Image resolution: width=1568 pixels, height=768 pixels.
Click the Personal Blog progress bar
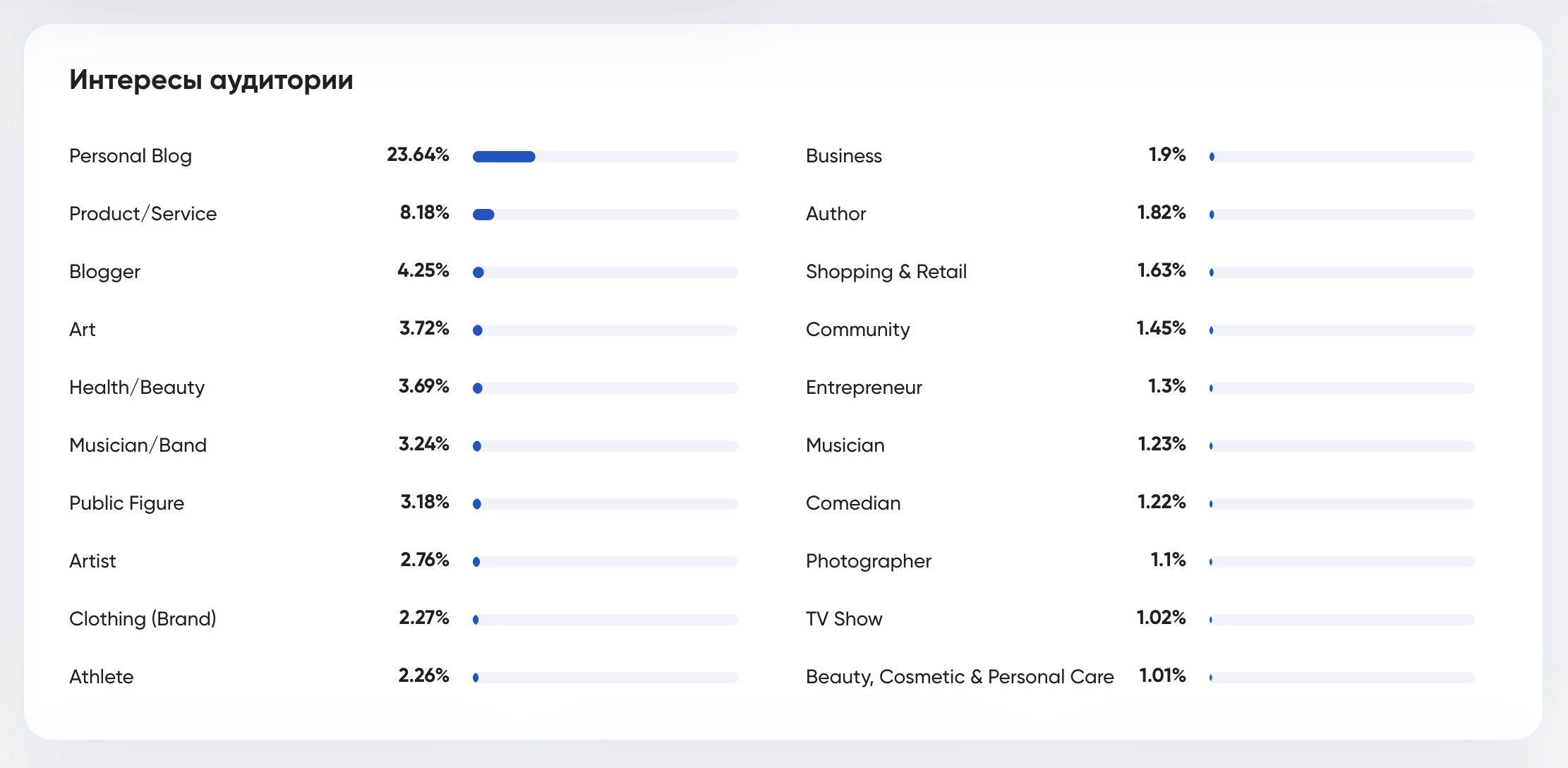point(605,157)
